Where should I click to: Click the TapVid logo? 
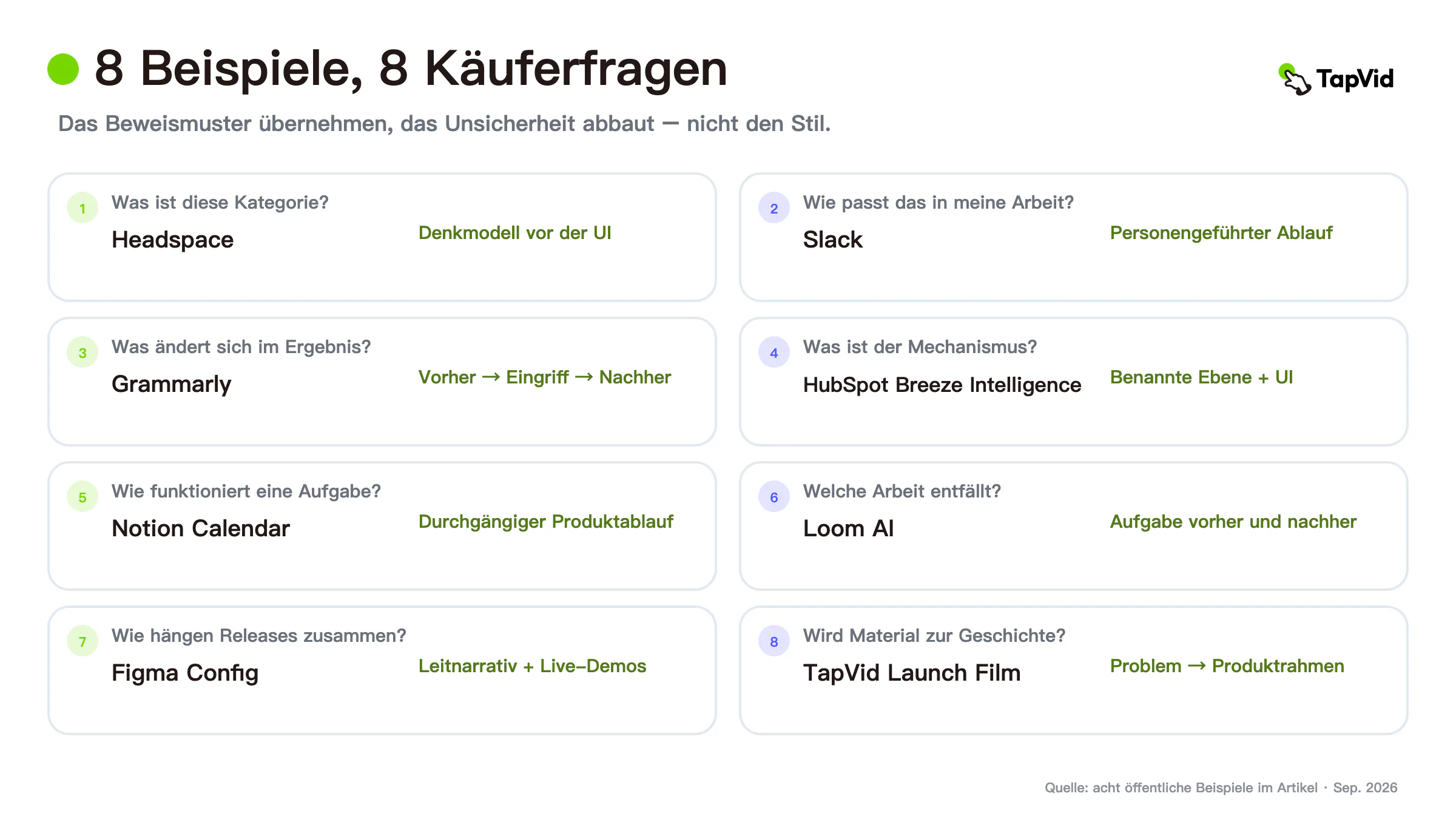click(1336, 79)
